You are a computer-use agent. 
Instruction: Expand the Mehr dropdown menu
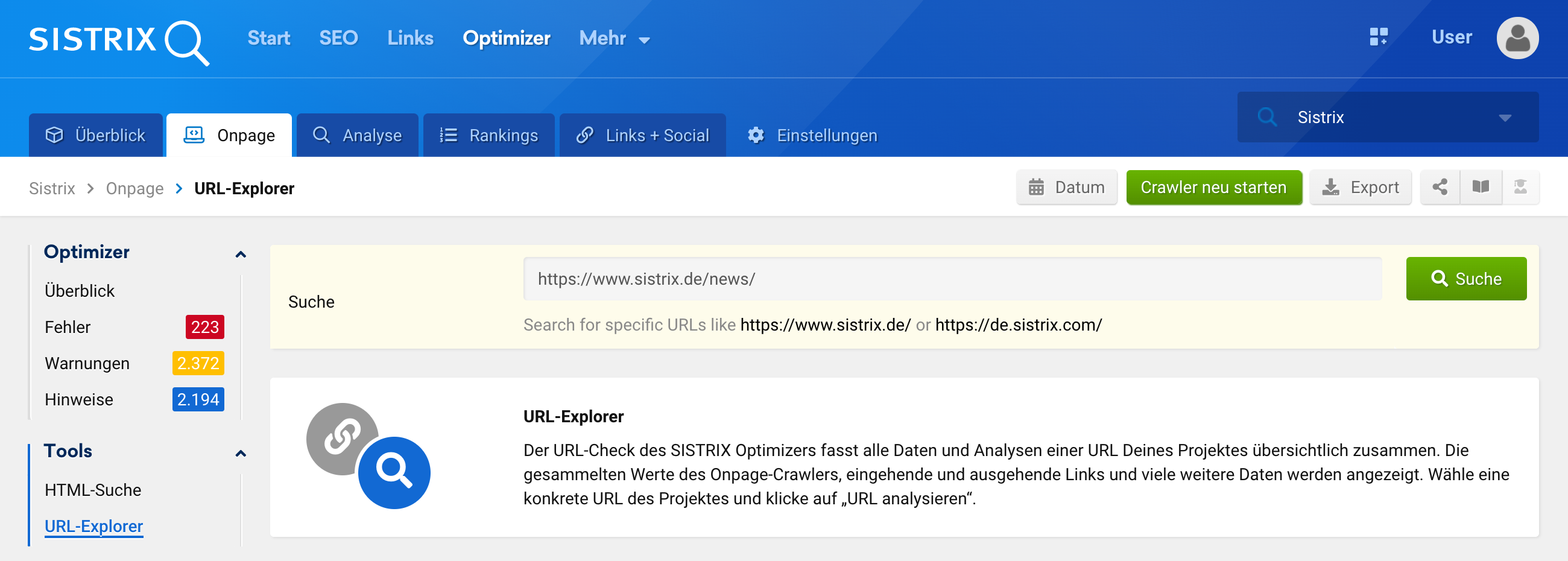click(x=614, y=39)
